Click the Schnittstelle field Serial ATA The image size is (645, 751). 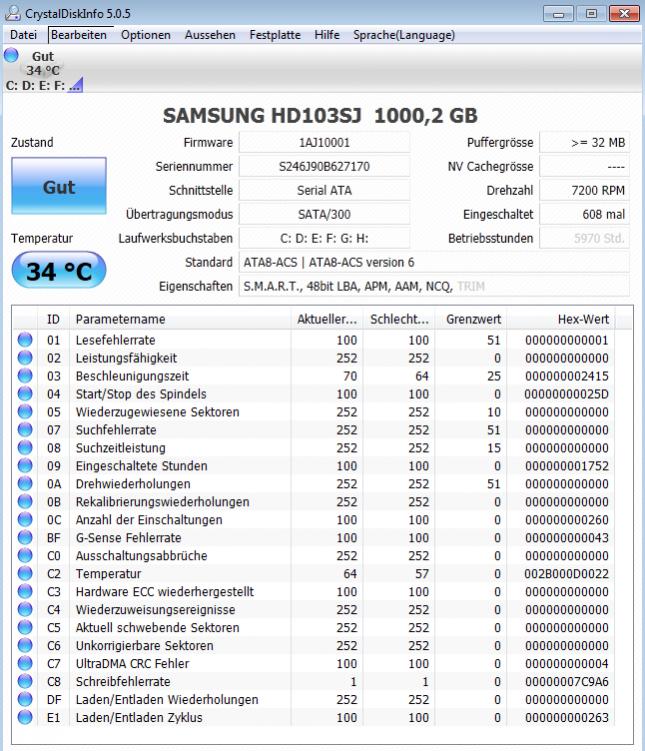pyautogui.click(x=324, y=190)
